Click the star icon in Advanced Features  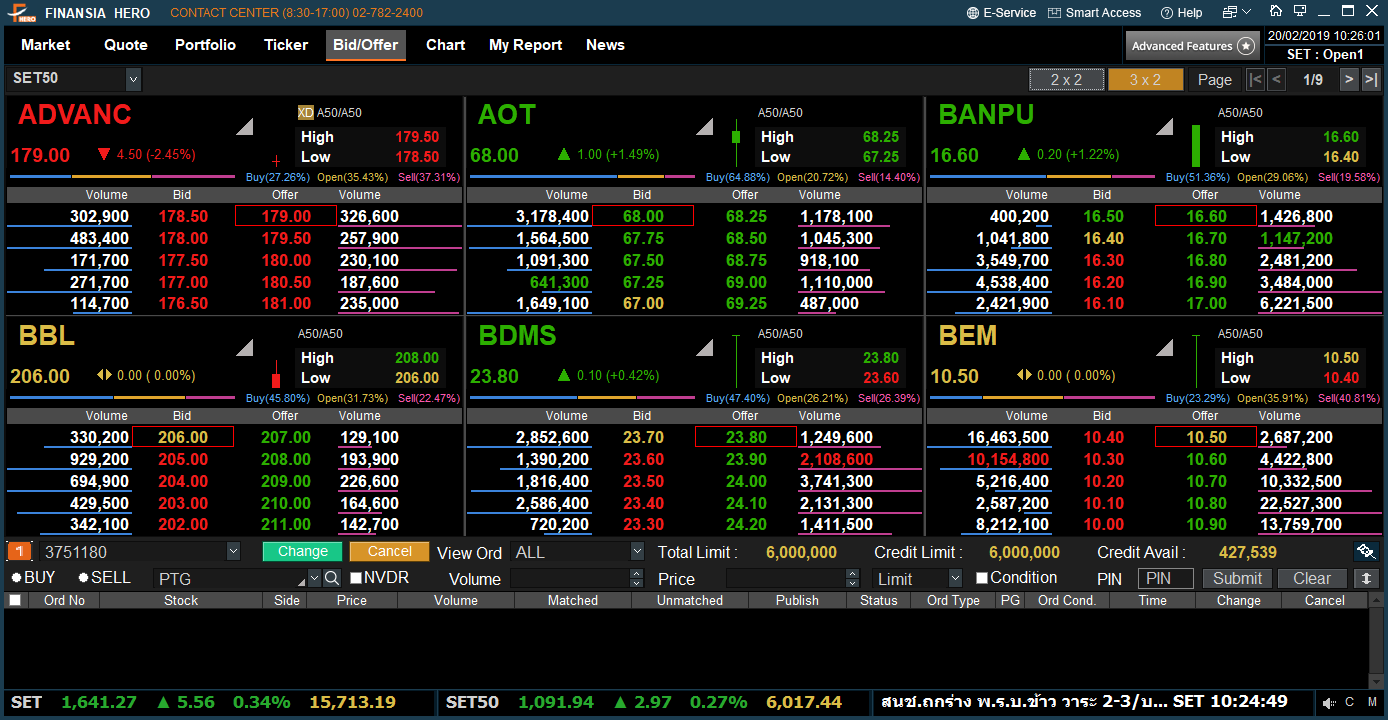click(1245, 46)
